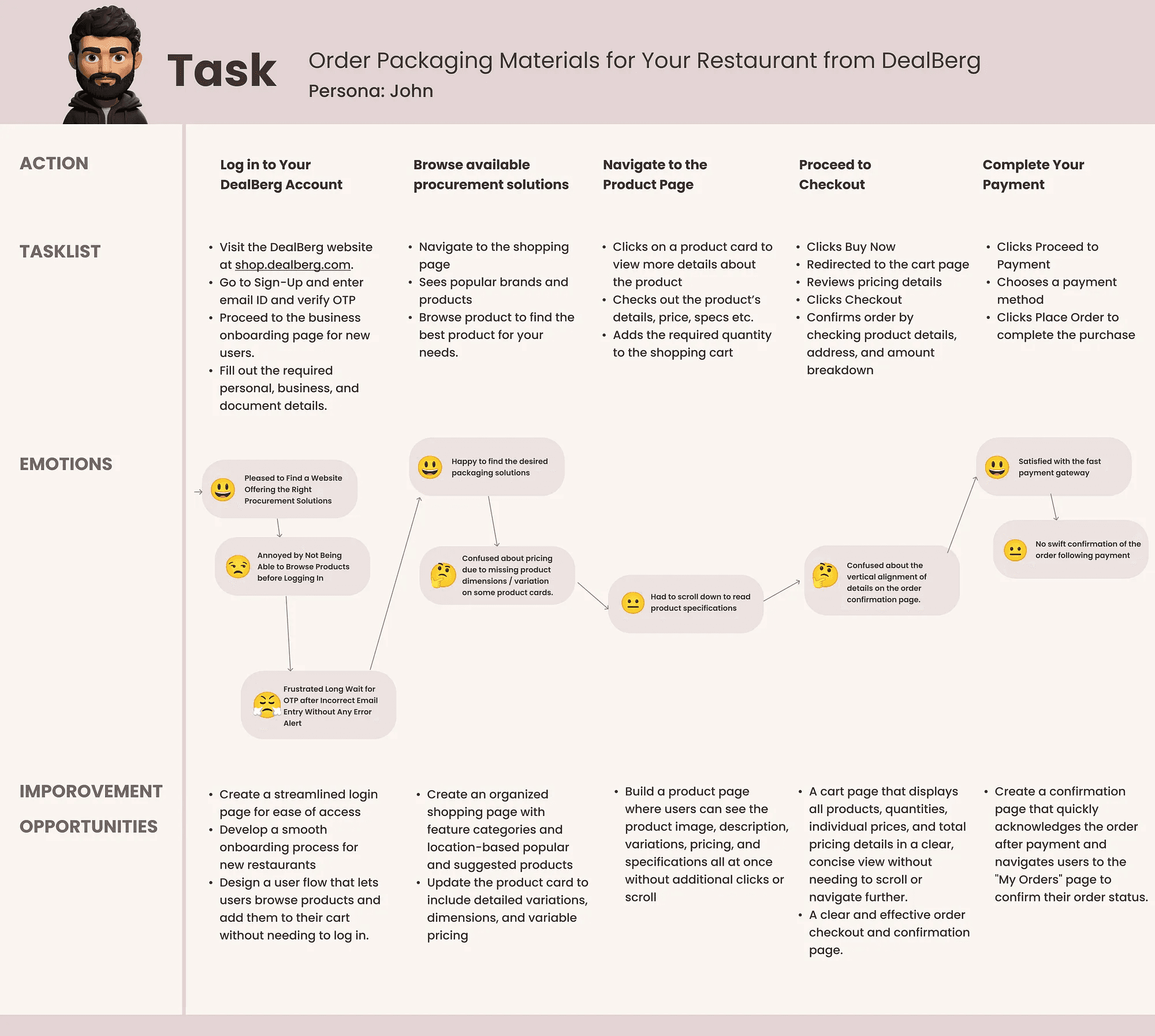Image resolution: width=1155 pixels, height=1036 pixels.
Task: Click the smiley emoji in "Happy to find the desired" card
Action: pyautogui.click(x=430, y=467)
